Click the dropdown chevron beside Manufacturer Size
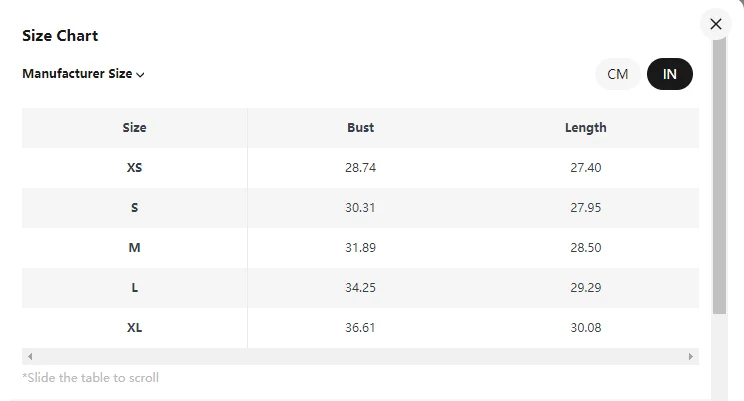 pyautogui.click(x=141, y=75)
